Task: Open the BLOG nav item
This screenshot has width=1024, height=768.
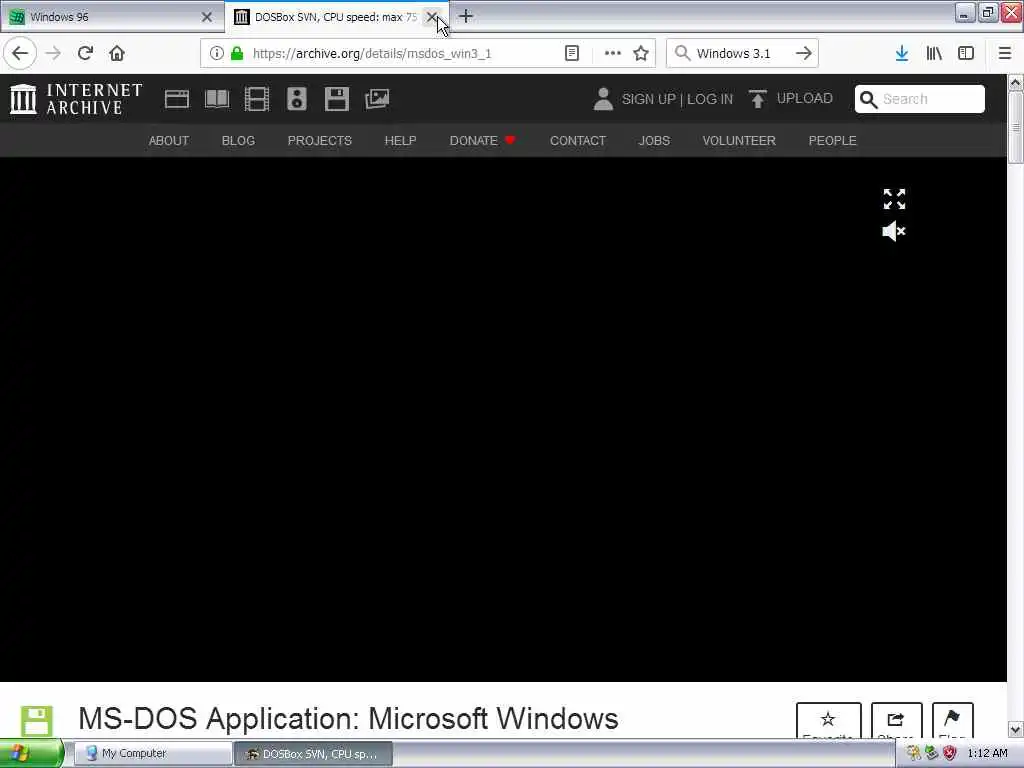Action: click(238, 140)
